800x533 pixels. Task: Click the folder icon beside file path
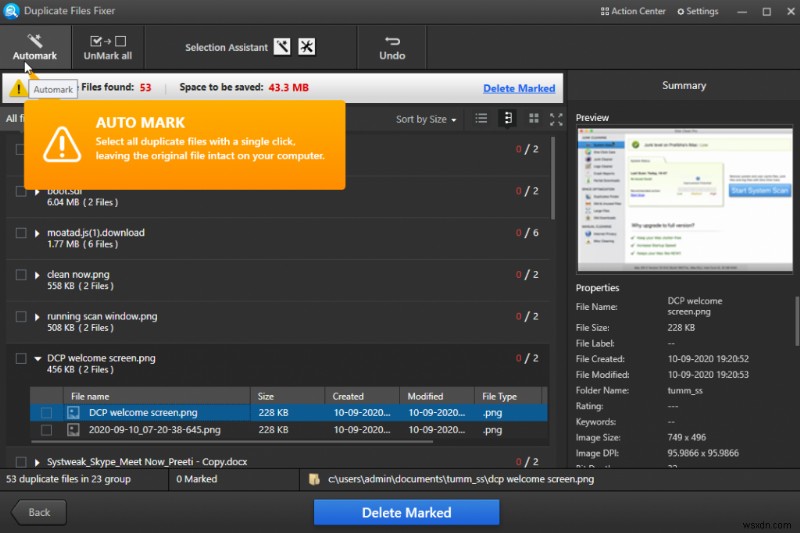tap(314, 479)
